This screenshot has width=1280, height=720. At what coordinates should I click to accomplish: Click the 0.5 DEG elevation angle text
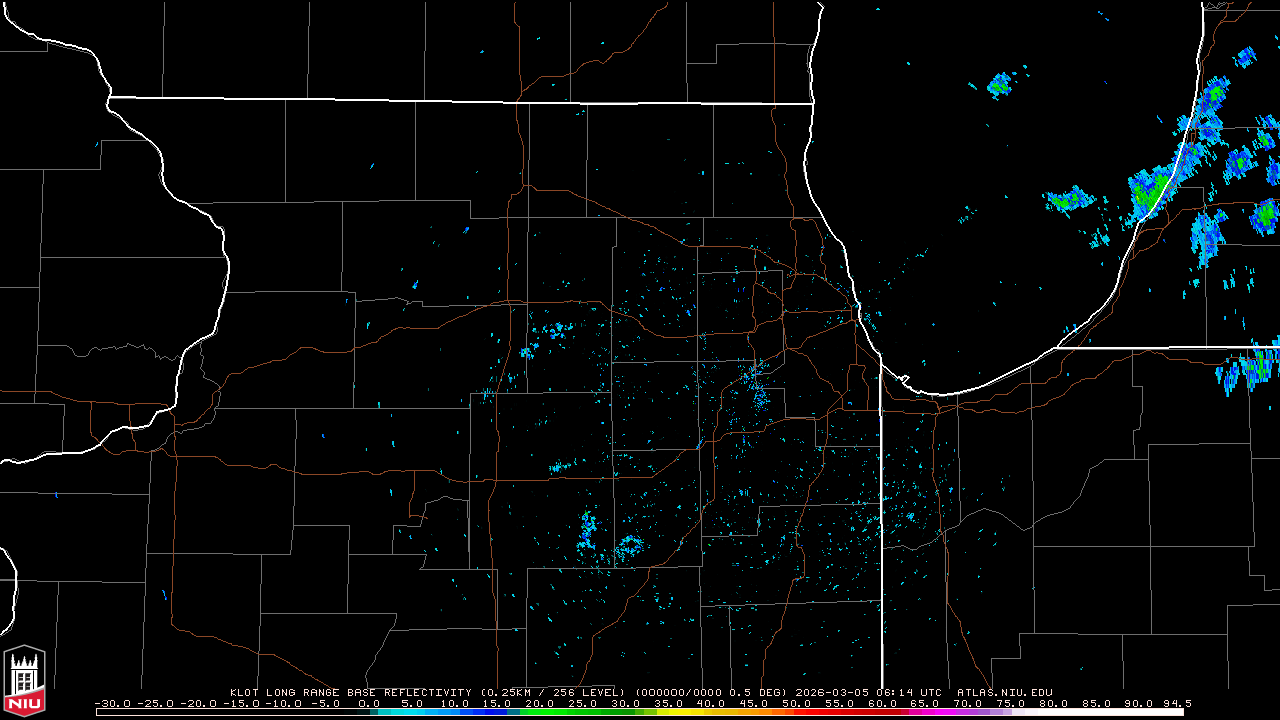pyautogui.click(x=758, y=692)
